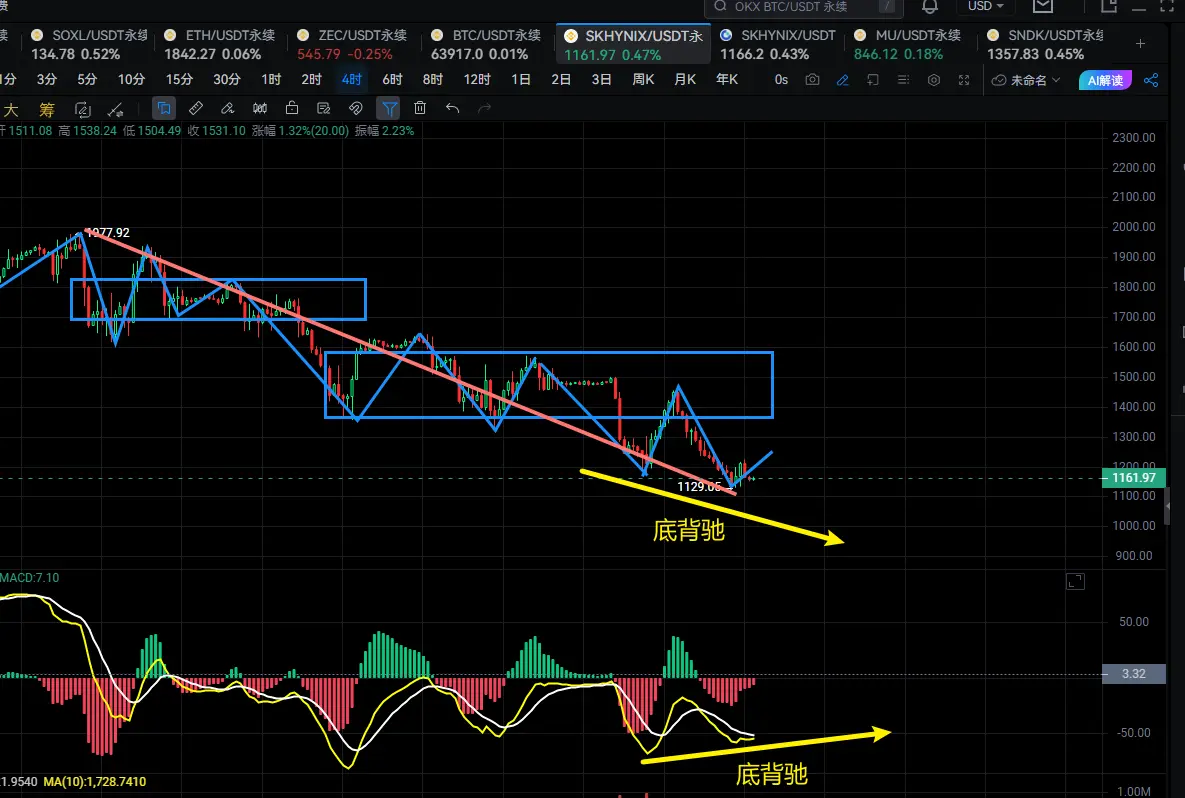Click the redo arrow icon
This screenshot has height=798, width=1185.
coord(484,109)
